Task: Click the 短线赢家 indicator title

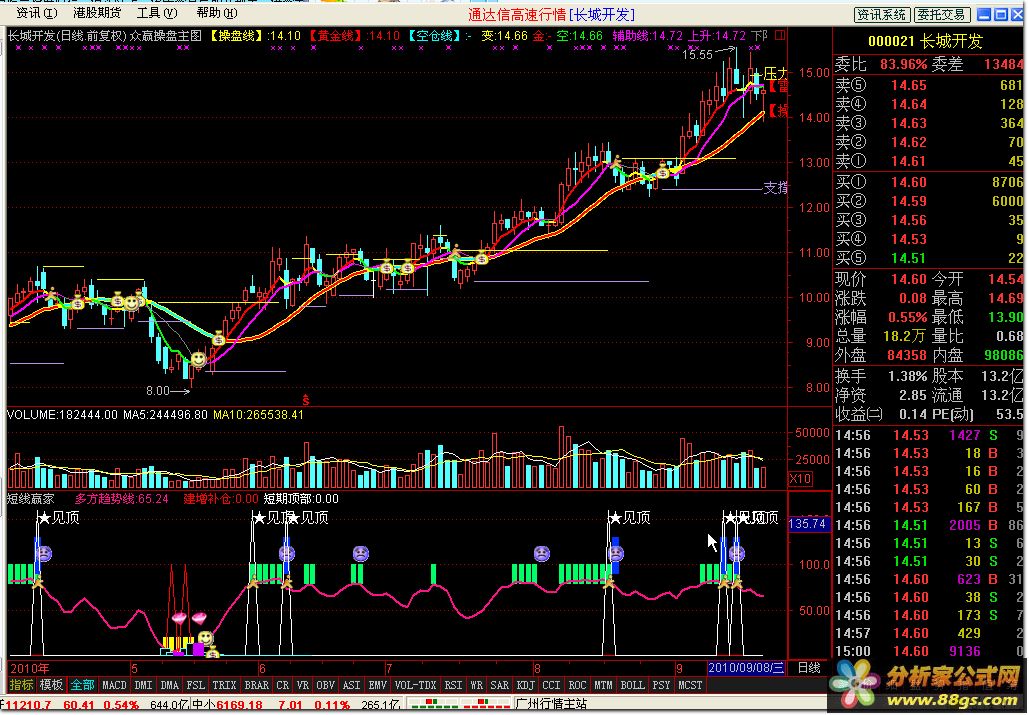Action: 31,499
